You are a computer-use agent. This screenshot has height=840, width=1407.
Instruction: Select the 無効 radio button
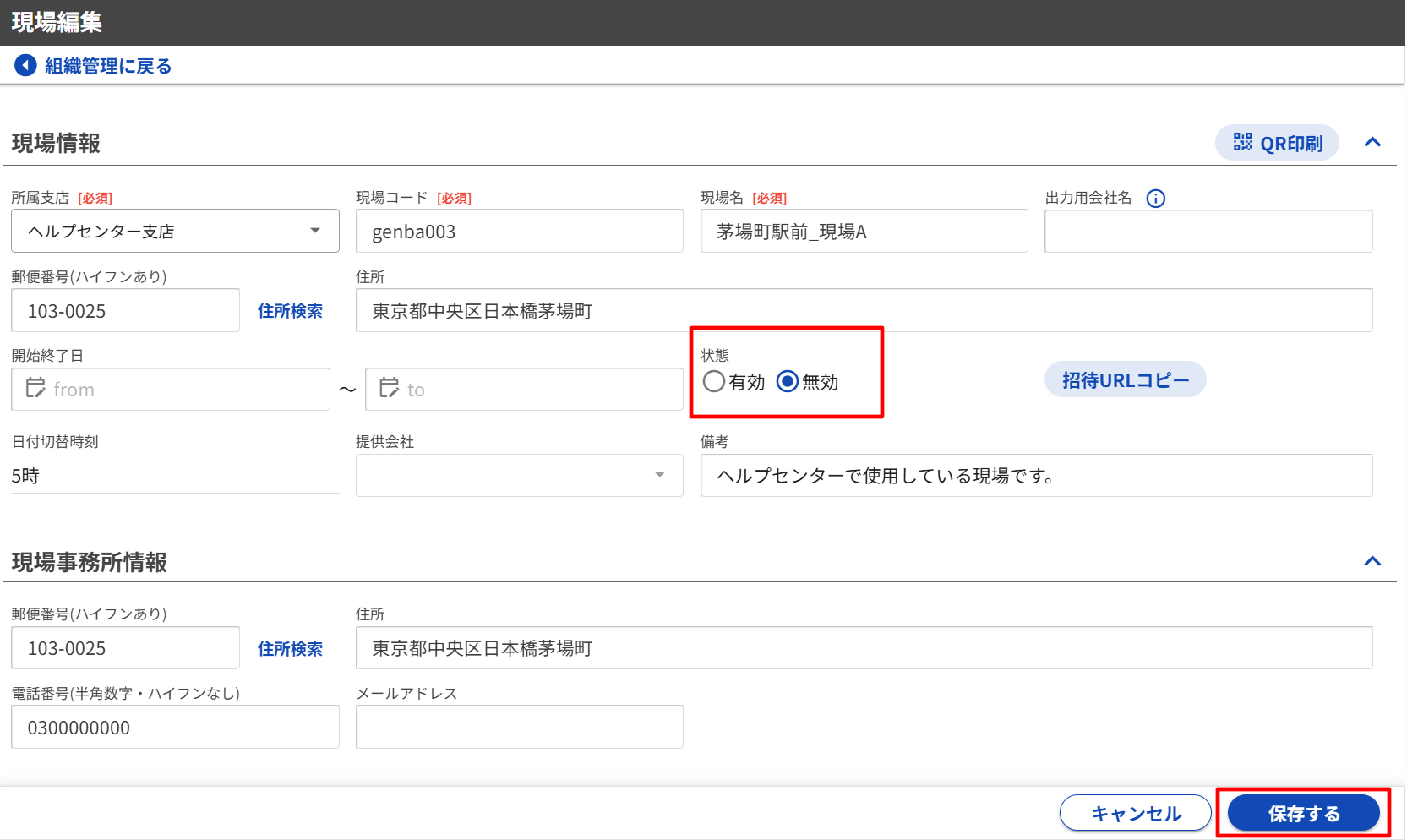[788, 382]
